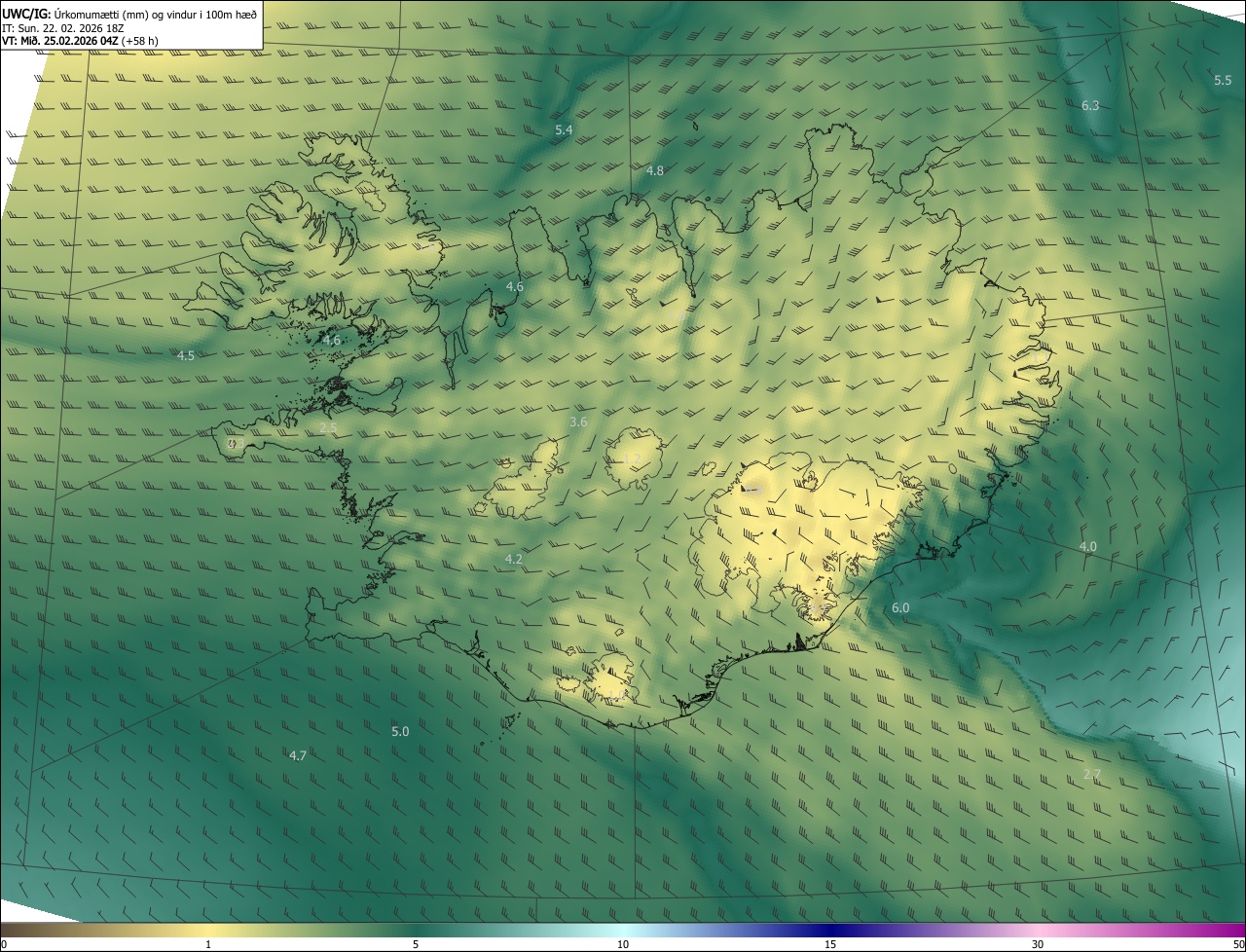Select the 4.0 value label east of Iceland
This screenshot has width=1246, height=952.
[x=1087, y=546]
